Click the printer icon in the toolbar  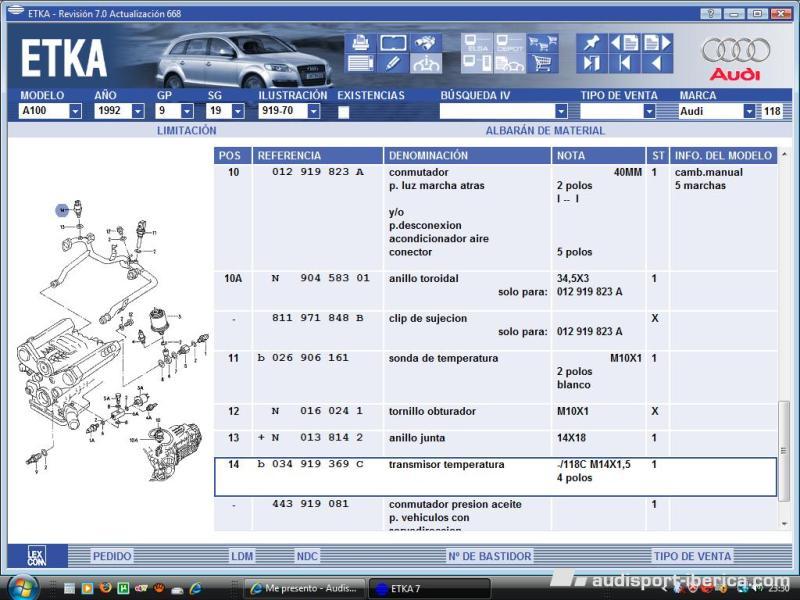pyautogui.click(x=361, y=43)
